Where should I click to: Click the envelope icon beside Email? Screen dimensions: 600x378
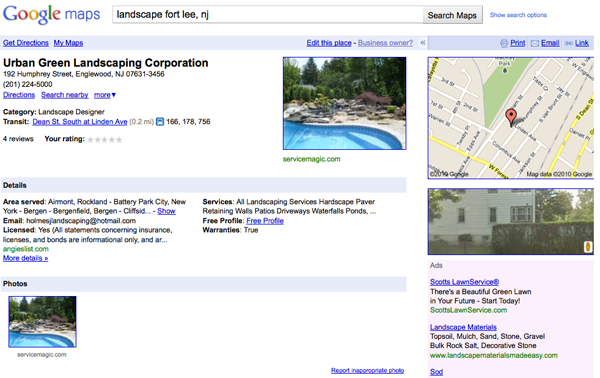click(x=535, y=43)
